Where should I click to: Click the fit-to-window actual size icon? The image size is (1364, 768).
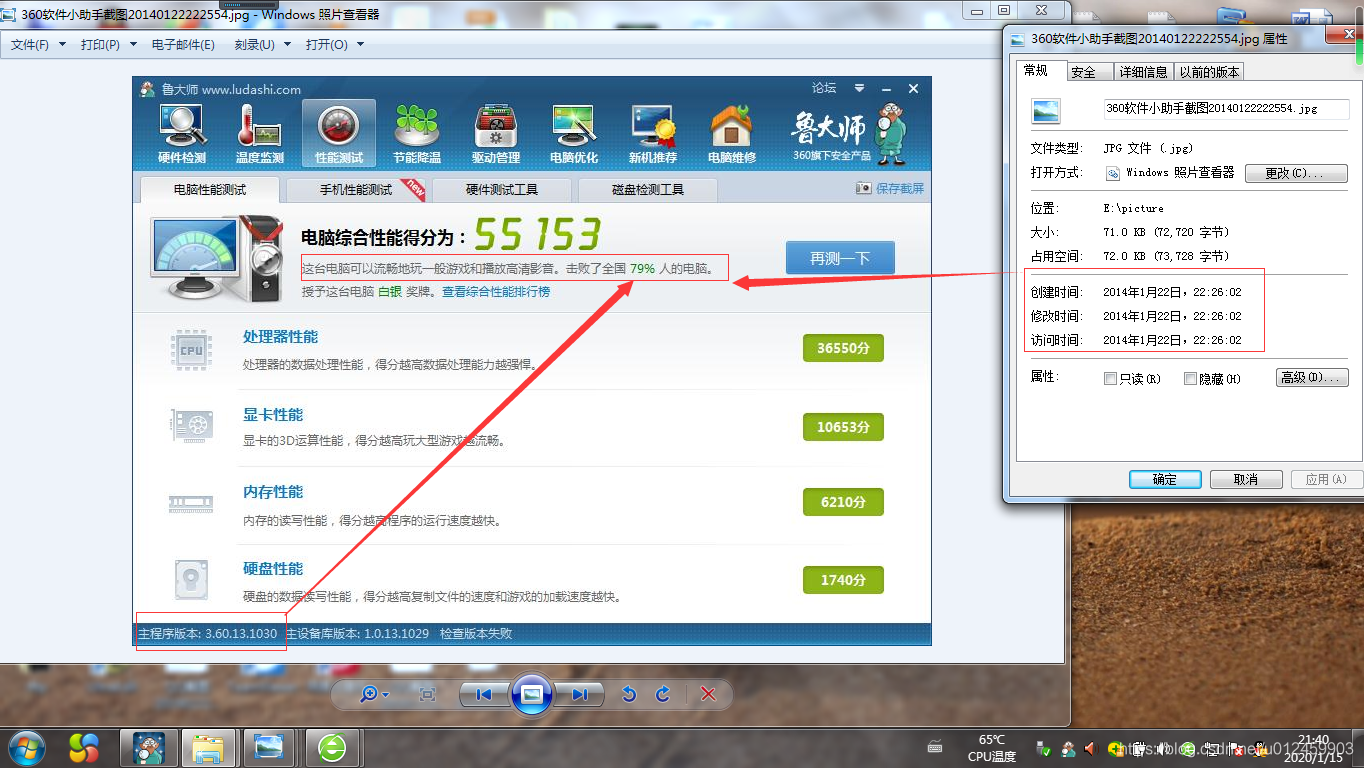[427, 694]
